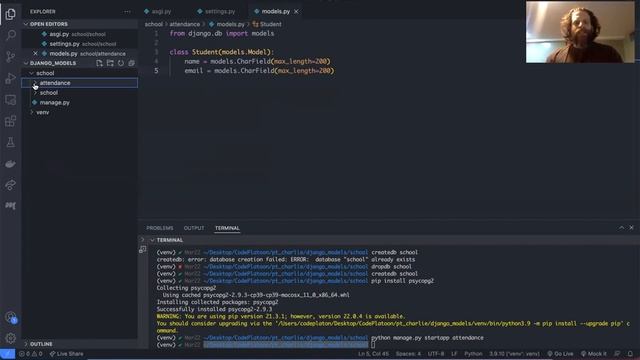Refresh the DJANGO_MODELS explorer tree

(121, 63)
